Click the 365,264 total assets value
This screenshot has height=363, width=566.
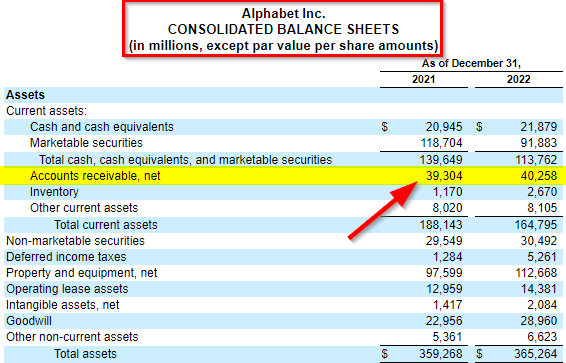[536, 354]
